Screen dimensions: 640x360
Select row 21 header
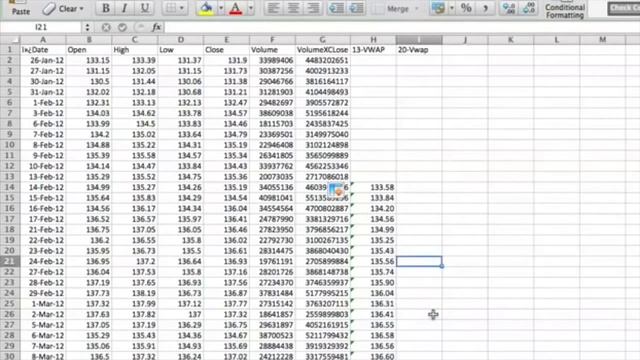(10, 261)
